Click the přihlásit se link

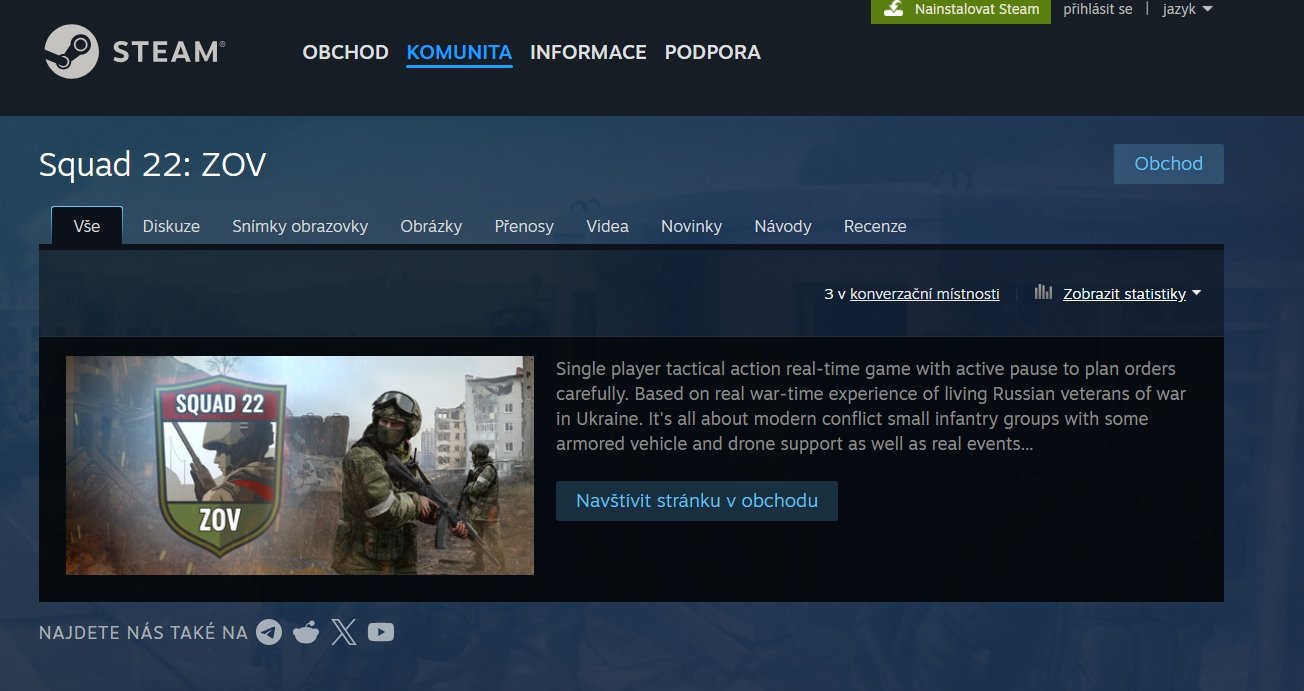(x=1097, y=9)
